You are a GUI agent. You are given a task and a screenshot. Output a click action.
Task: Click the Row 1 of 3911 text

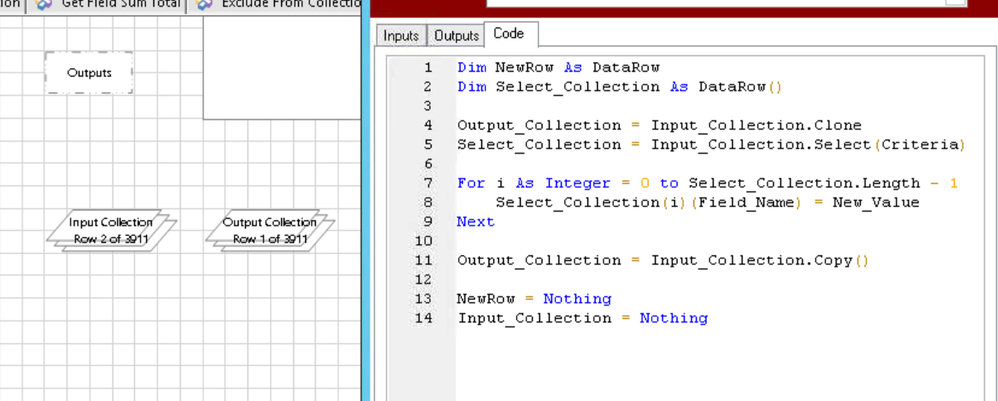point(270,239)
